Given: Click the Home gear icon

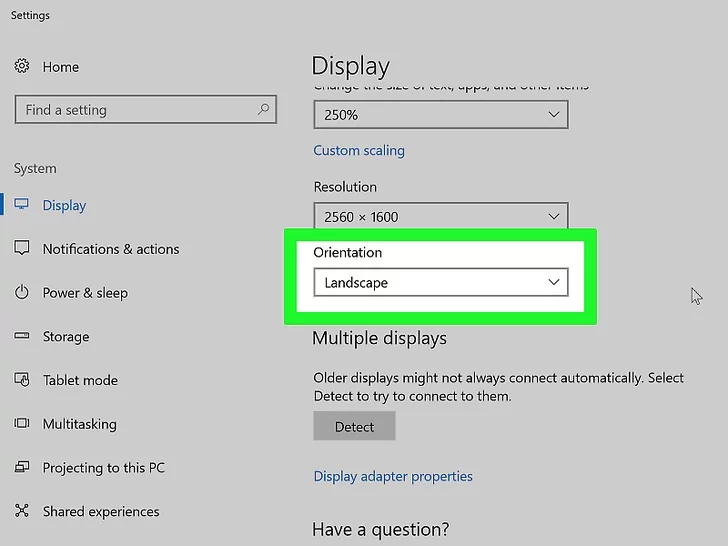Looking at the screenshot, I should coord(22,67).
